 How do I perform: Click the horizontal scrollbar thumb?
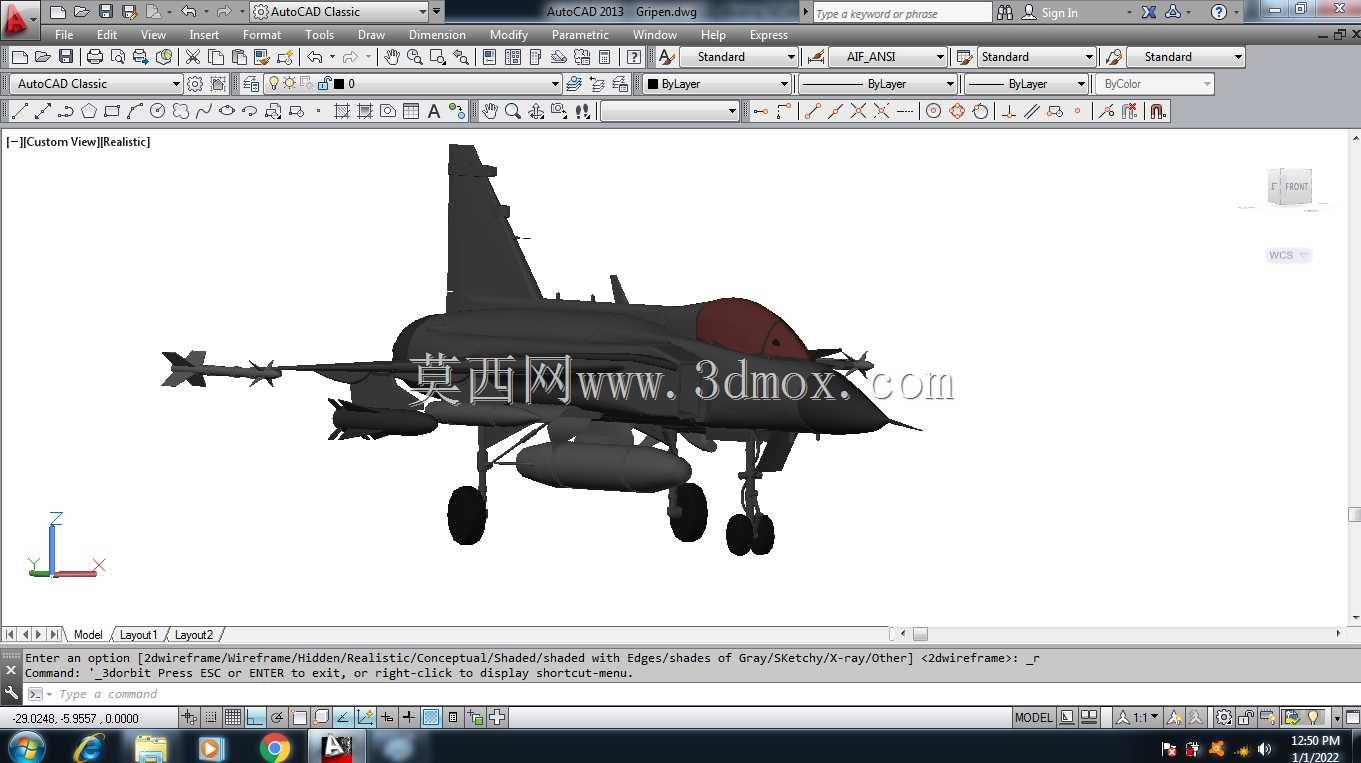920,634
